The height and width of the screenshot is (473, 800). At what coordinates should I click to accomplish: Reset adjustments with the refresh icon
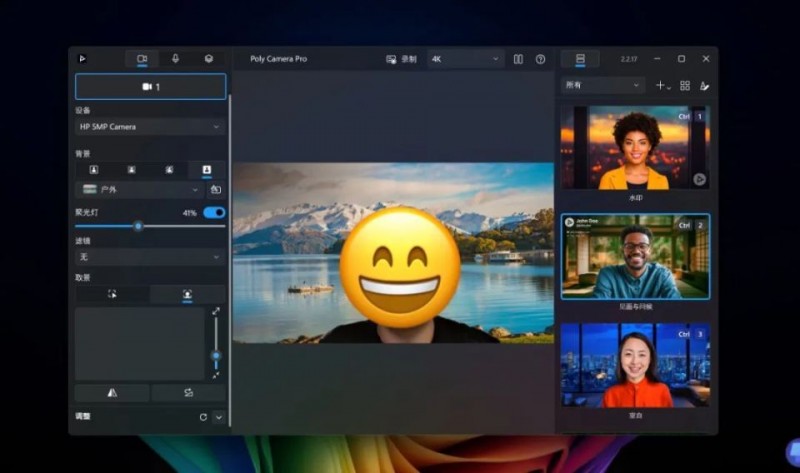pos(203,417)
